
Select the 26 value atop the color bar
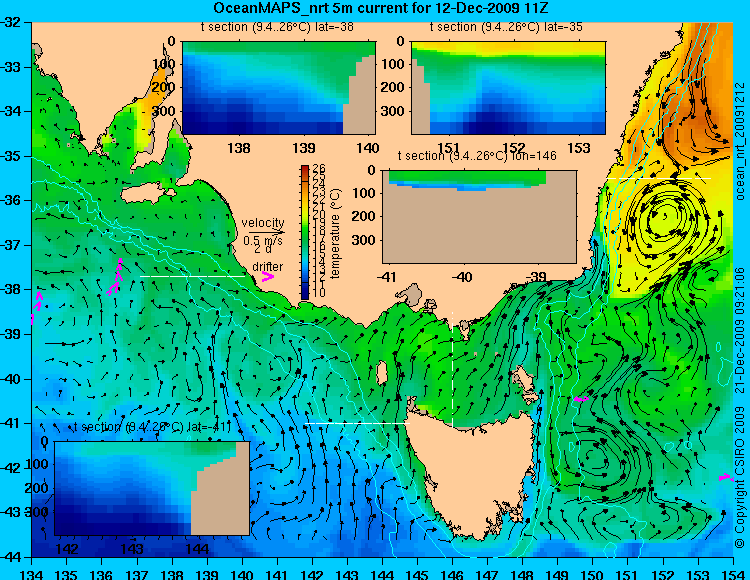pyautogui.click(x=319, y=169)
